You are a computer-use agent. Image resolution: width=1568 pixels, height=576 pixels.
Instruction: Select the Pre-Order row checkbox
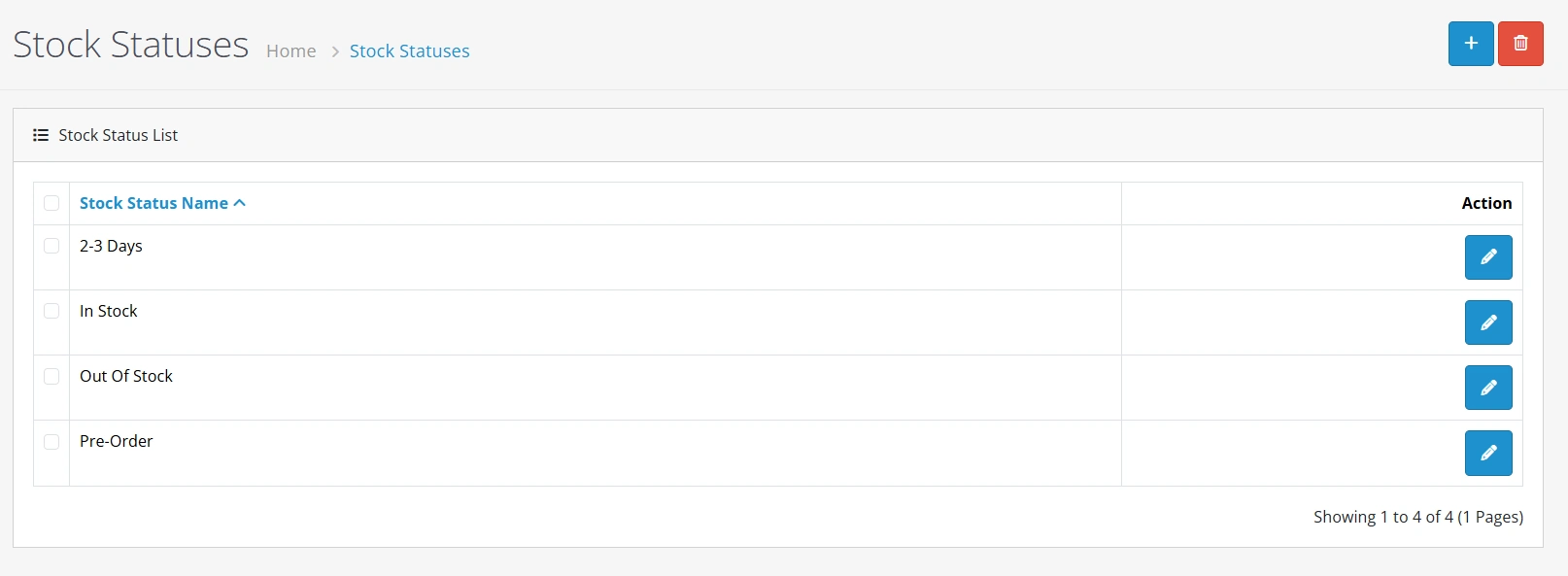(x=51, y=441)
